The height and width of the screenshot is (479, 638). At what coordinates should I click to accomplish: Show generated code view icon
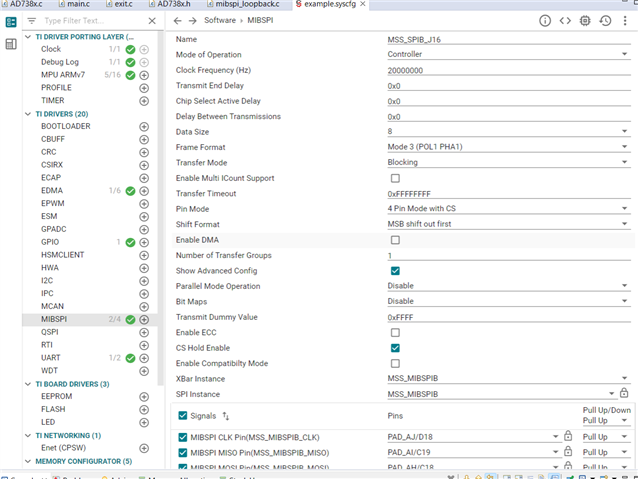565,21
